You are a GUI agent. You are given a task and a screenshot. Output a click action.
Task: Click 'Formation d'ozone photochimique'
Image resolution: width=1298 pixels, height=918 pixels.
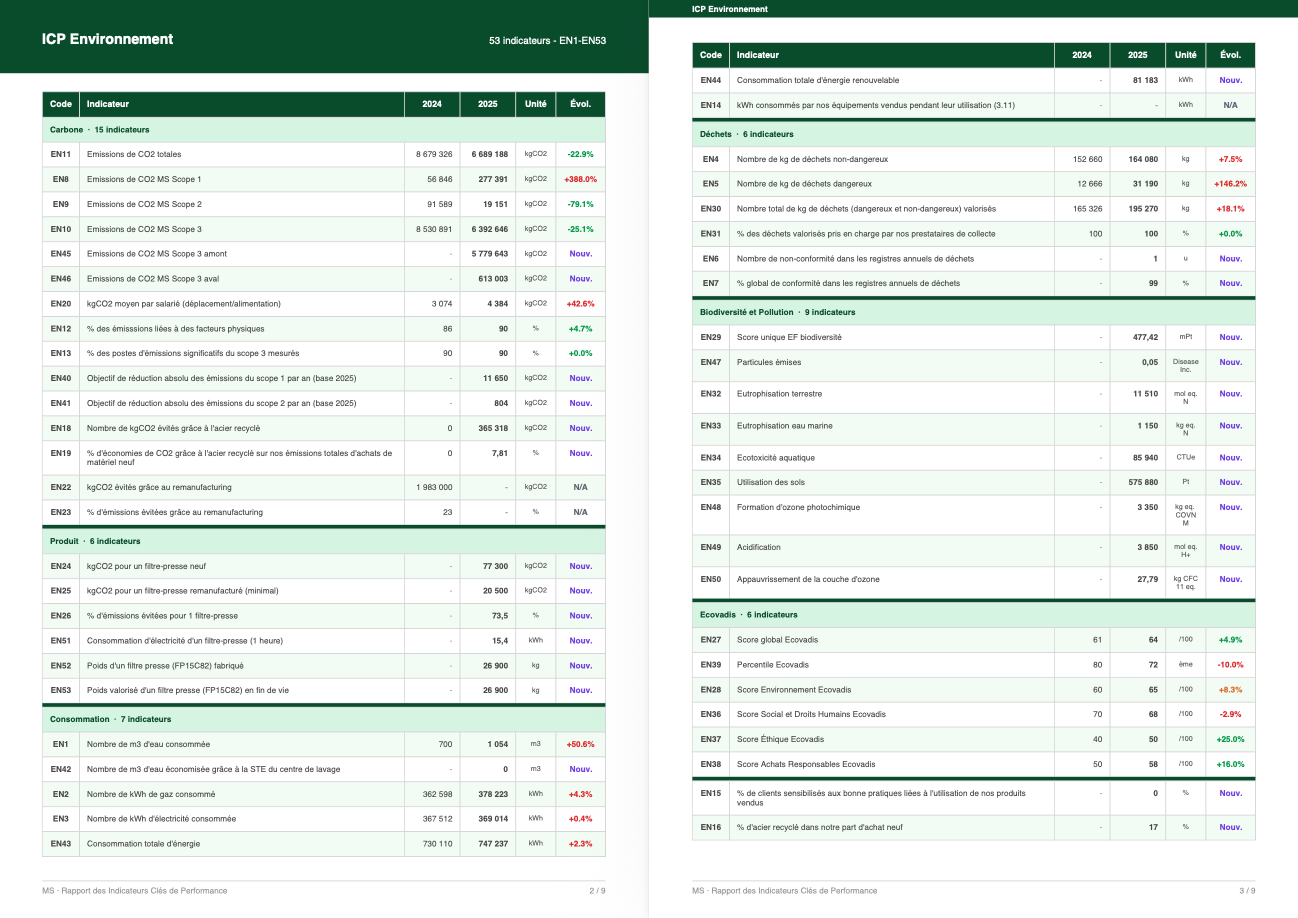(798, 507)
